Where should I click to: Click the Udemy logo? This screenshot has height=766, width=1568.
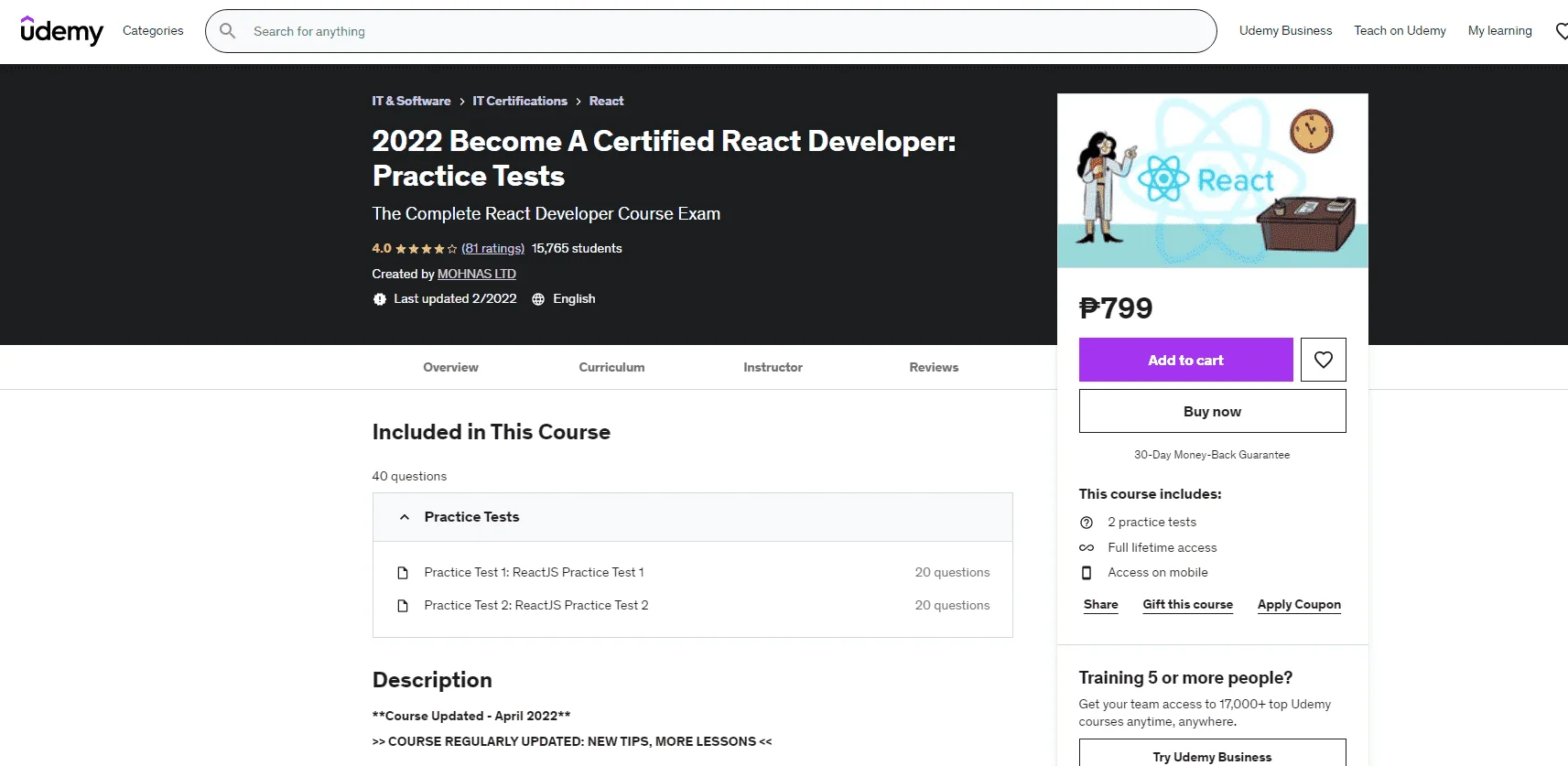(x=61, y=31)
